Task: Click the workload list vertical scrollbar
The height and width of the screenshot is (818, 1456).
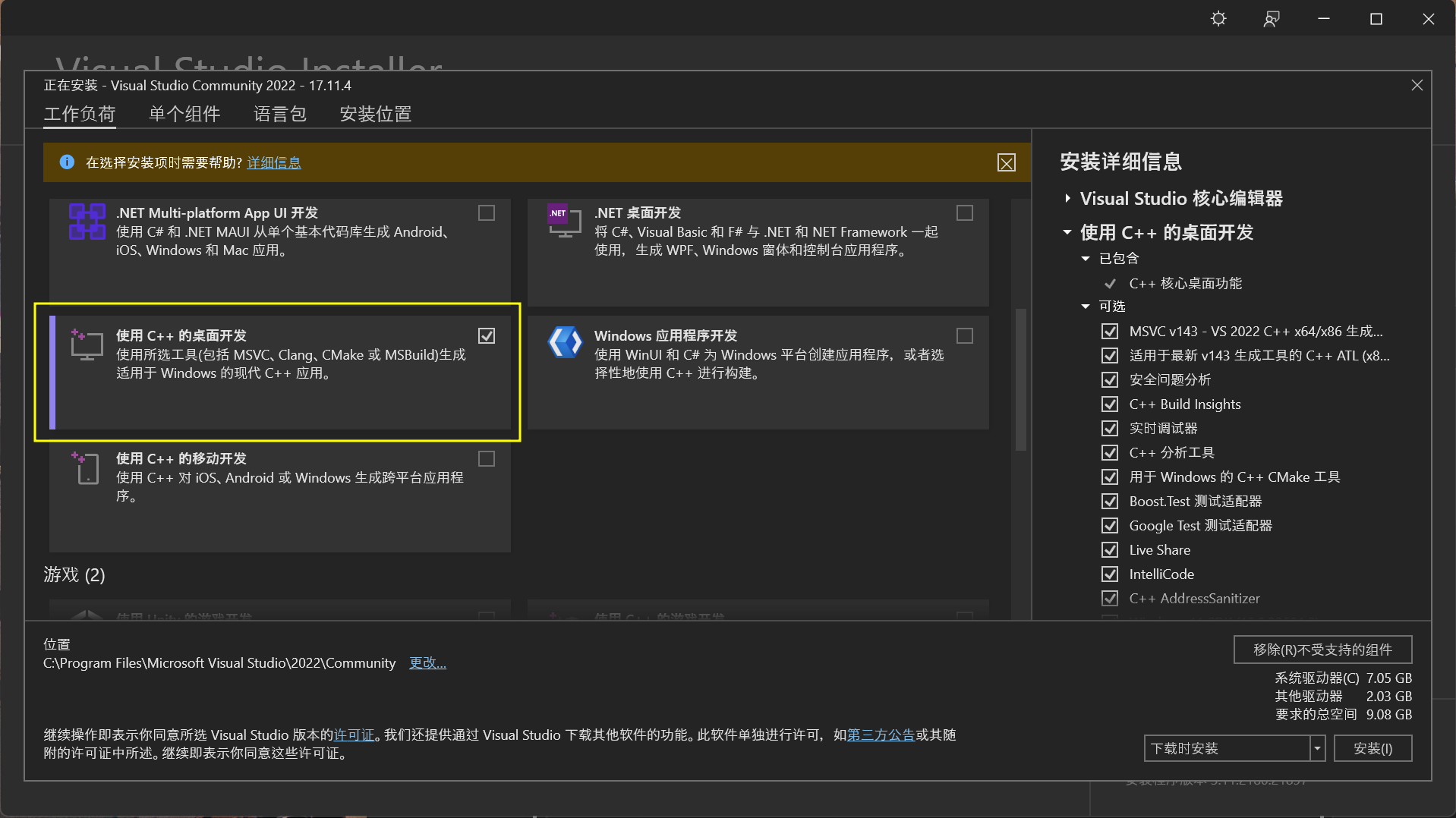Action: coord(1020,379)
